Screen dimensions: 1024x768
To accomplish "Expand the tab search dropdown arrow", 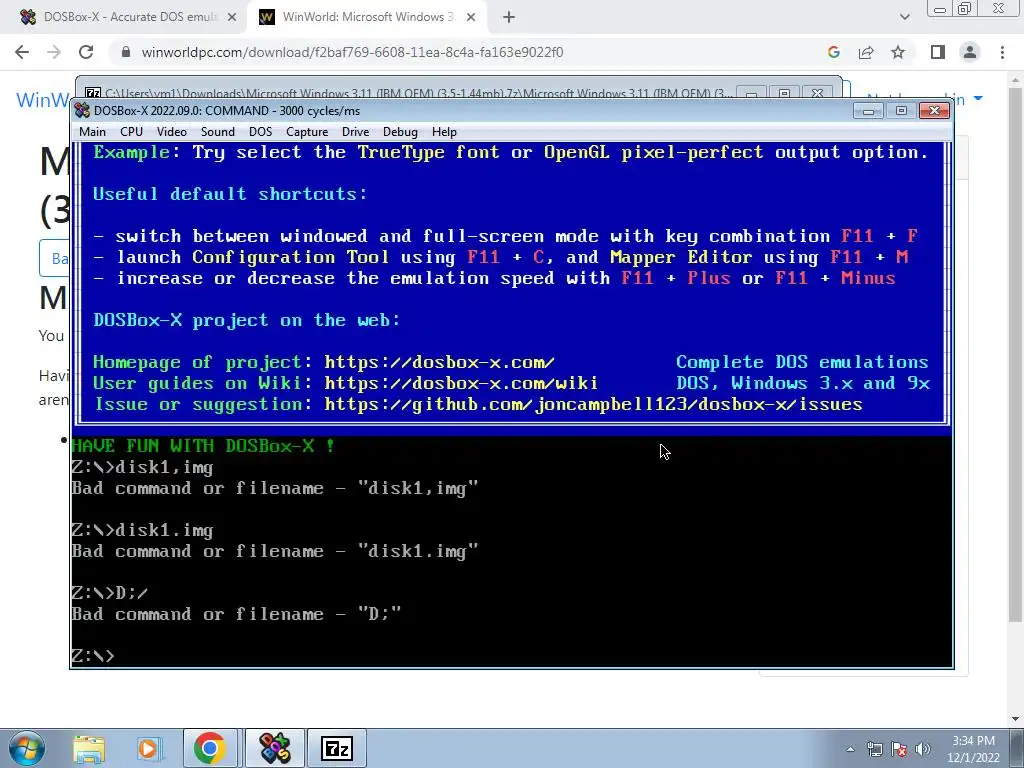I will click(904, 18).
